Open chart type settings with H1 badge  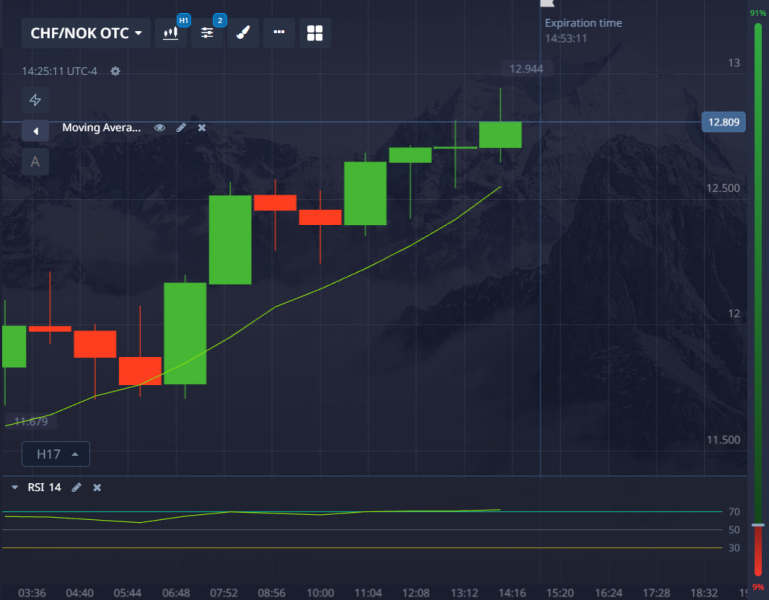(x=171, y=33)
